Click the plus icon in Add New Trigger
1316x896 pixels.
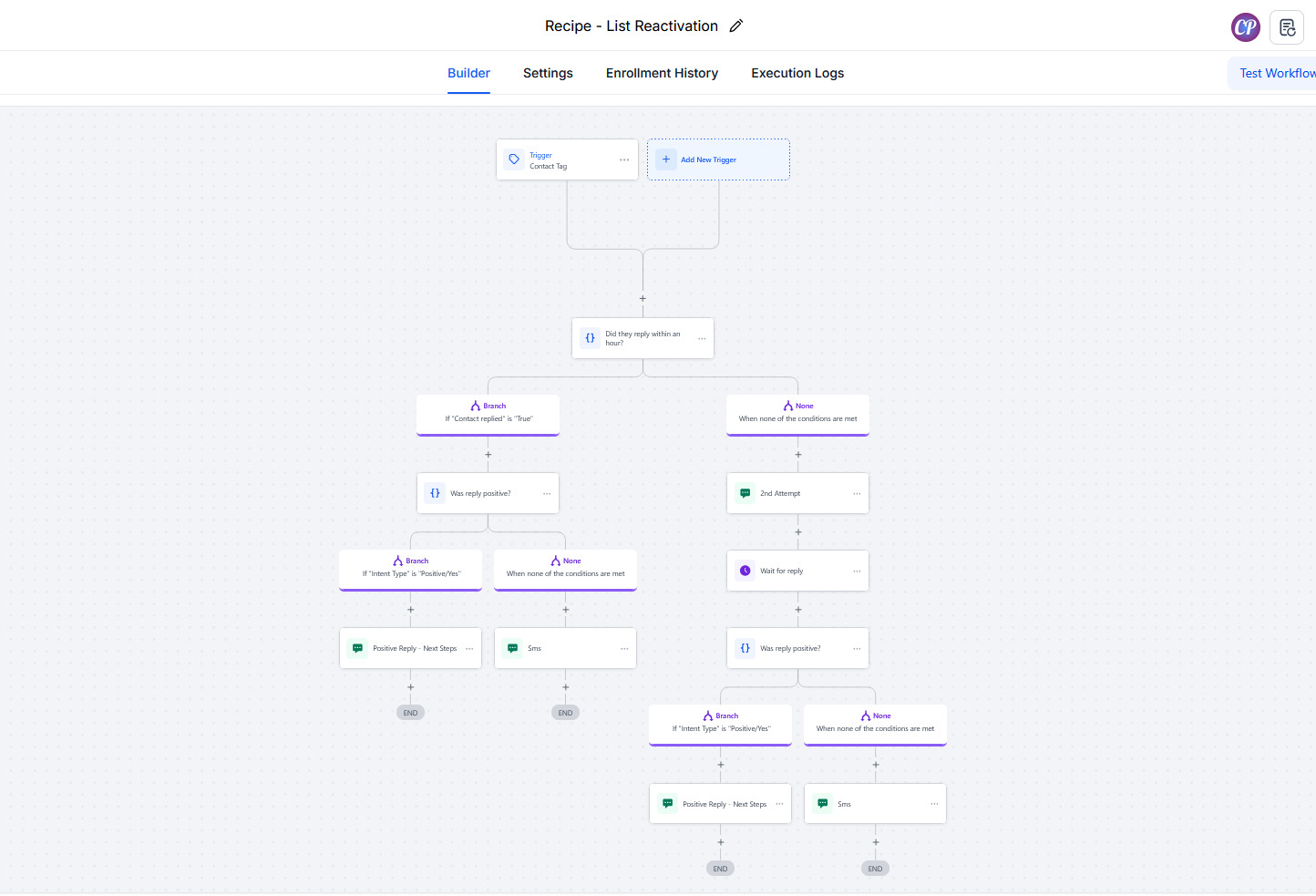click(x=666, y=160)
